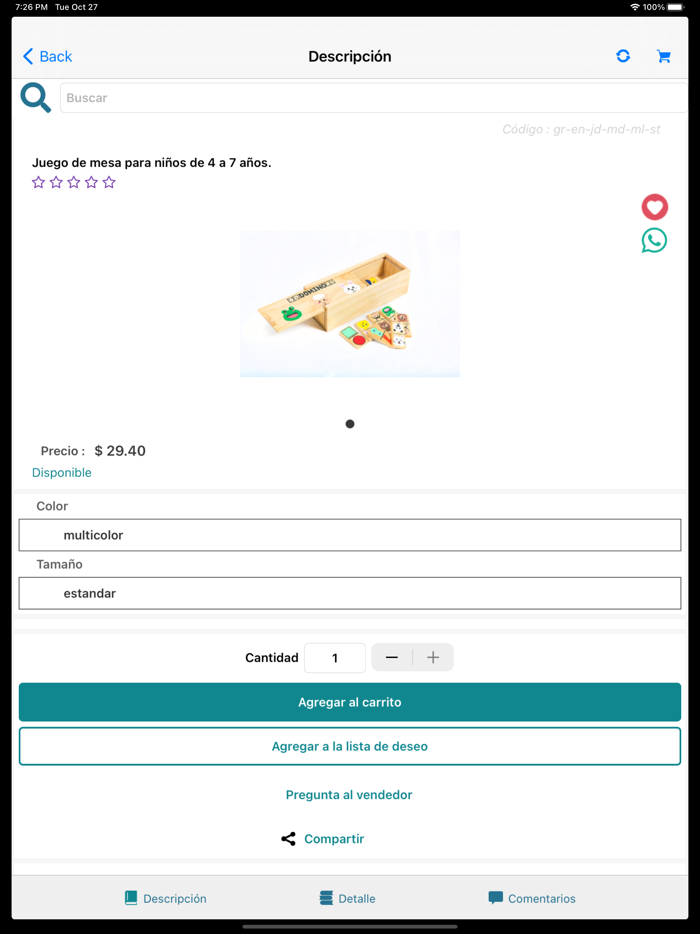
Task: Open the Pregunta al vendedor link
Action: click(x=349, y=795)
